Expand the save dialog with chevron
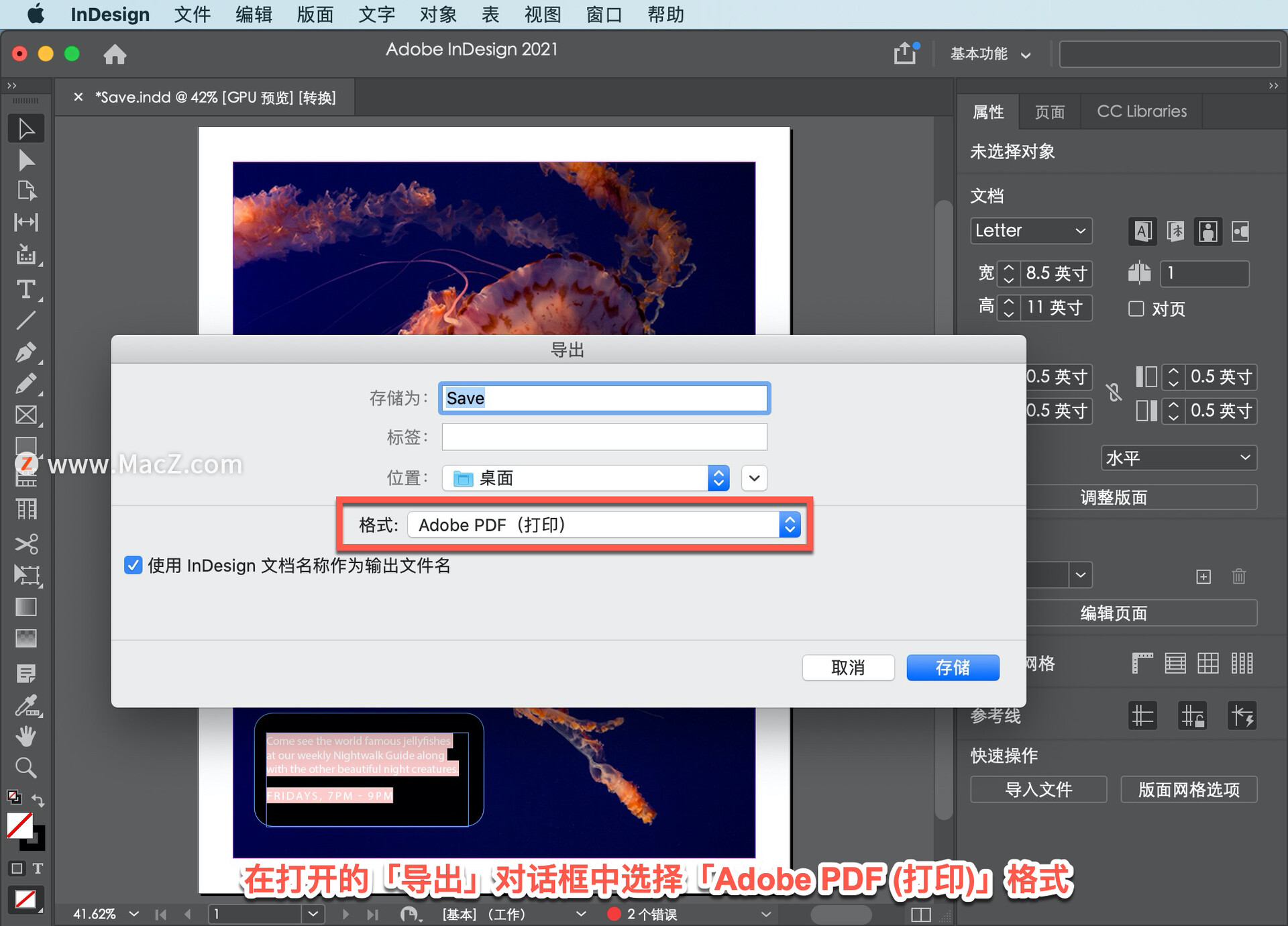This screenshot has height=926, width=1288. tap(754, 478)
